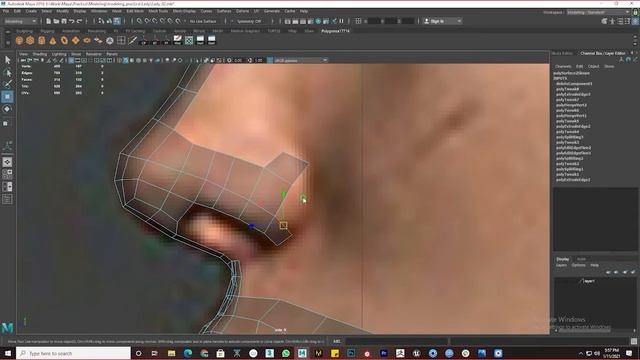Open the Script Editor icon
Screen dimensions: 640x360
click(x=633, y=342)
